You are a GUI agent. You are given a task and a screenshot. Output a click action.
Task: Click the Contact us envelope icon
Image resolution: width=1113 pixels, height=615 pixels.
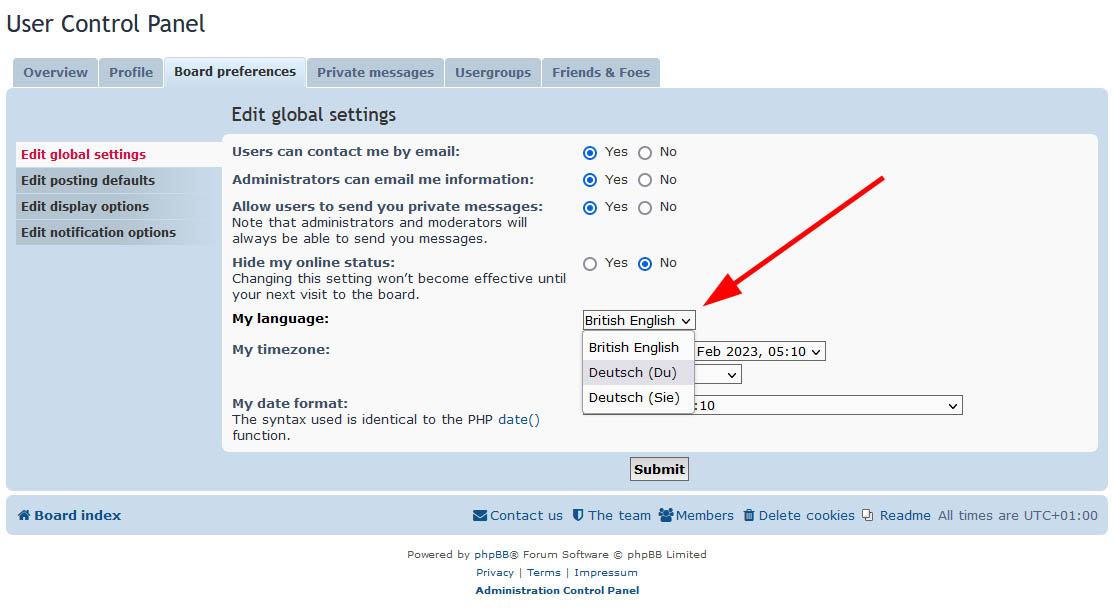point(480,516)
